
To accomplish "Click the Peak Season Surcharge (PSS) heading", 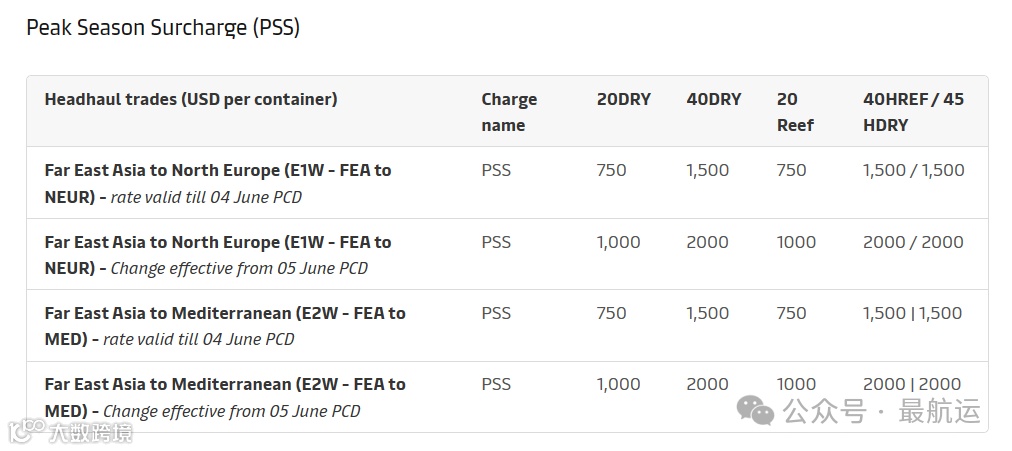I will click(x=163, y=28).
